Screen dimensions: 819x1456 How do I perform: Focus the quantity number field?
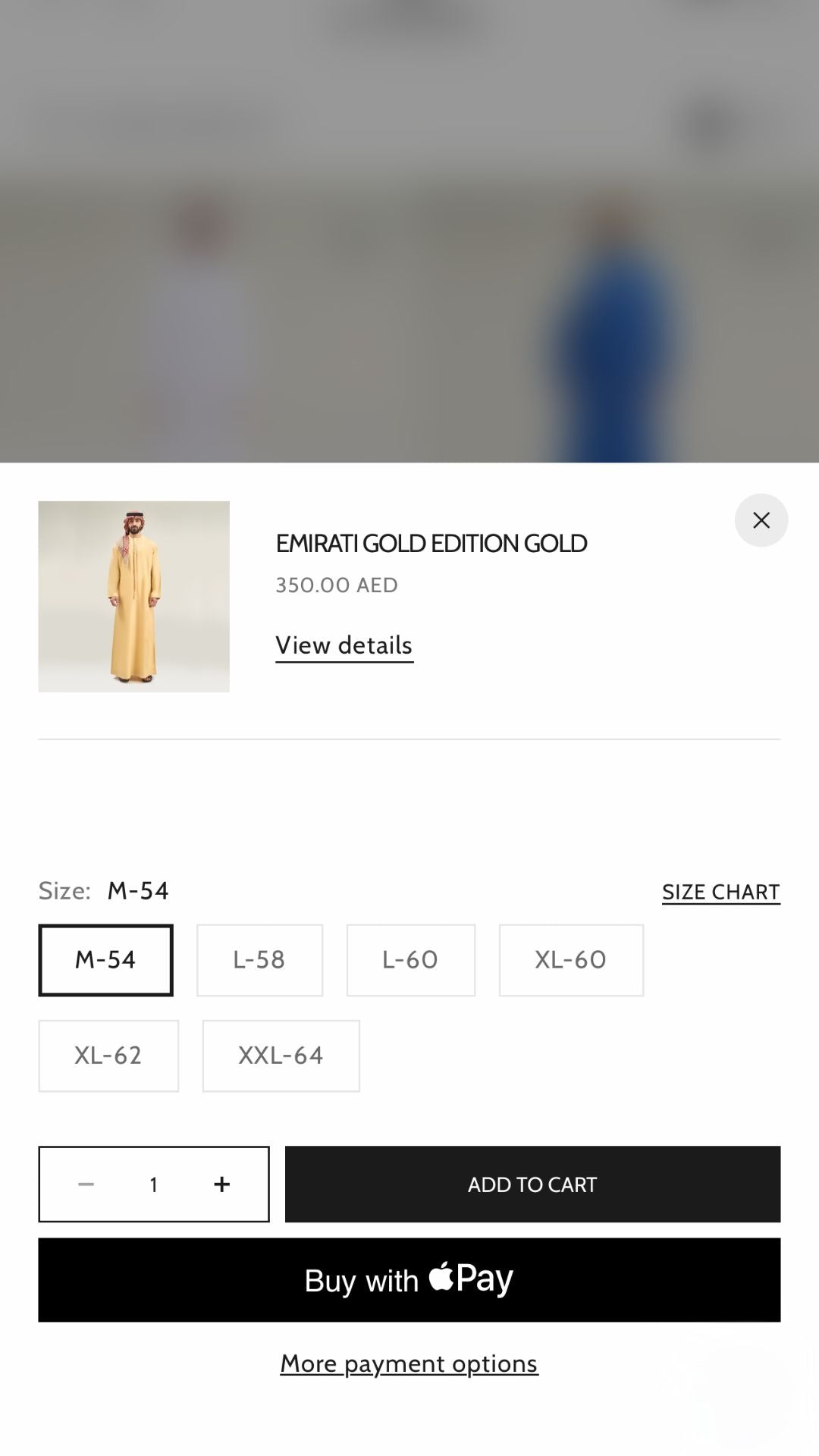click(154, 1184)
